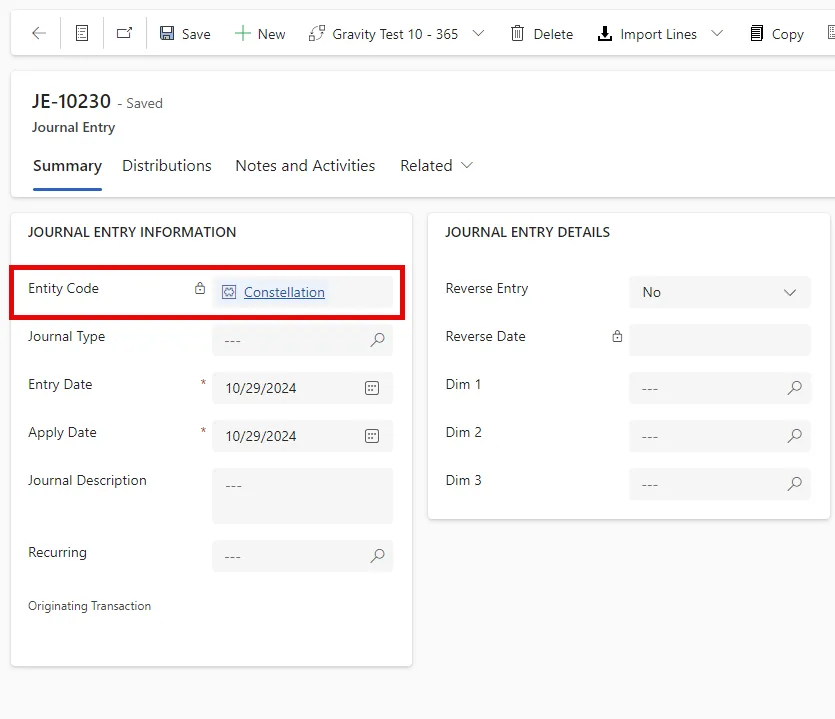
Task: Search Dim 1 with magnifier icon
Action: point(795,388)
